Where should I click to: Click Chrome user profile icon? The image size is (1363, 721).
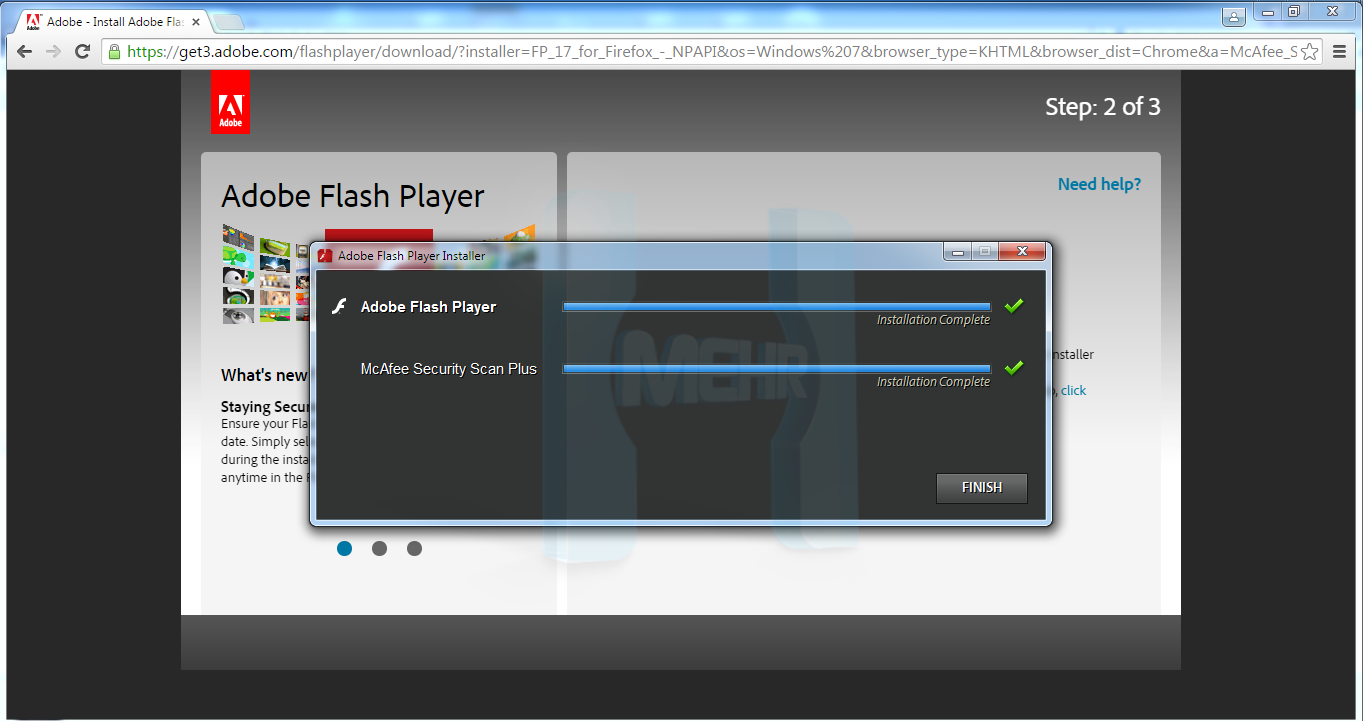(1234, 14)
